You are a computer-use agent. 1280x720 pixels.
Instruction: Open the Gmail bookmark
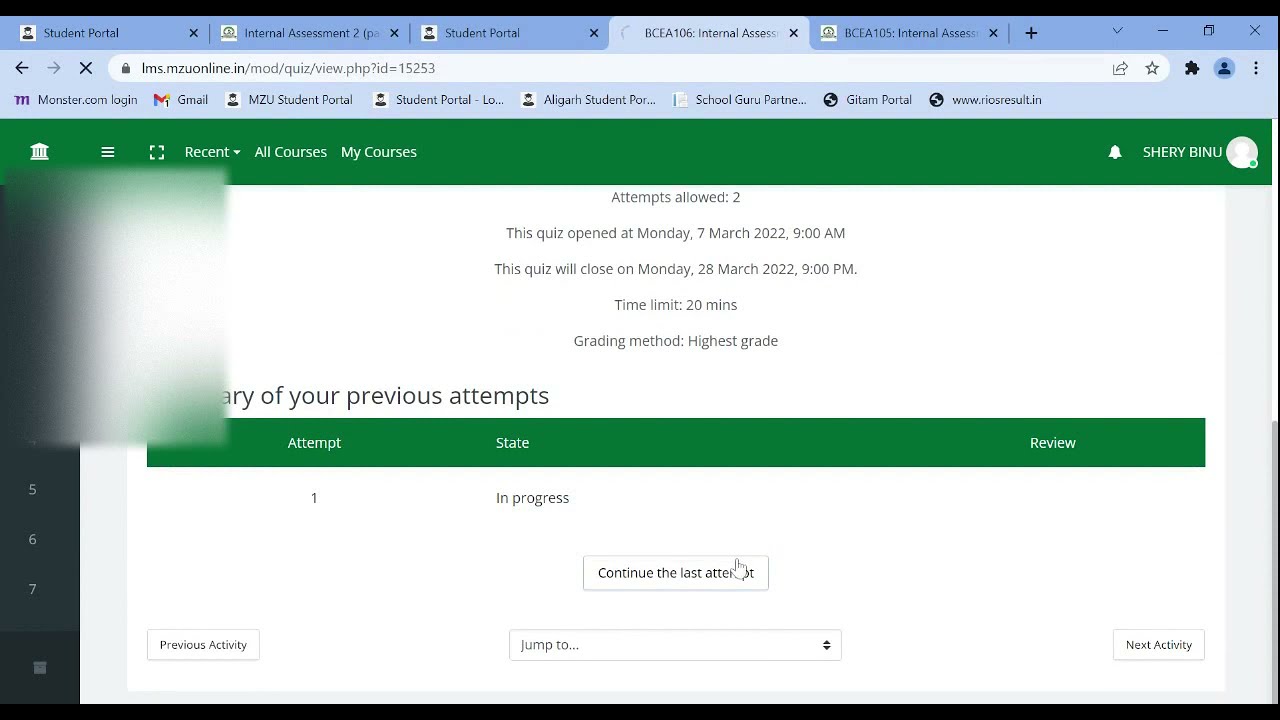coord(181,100)
